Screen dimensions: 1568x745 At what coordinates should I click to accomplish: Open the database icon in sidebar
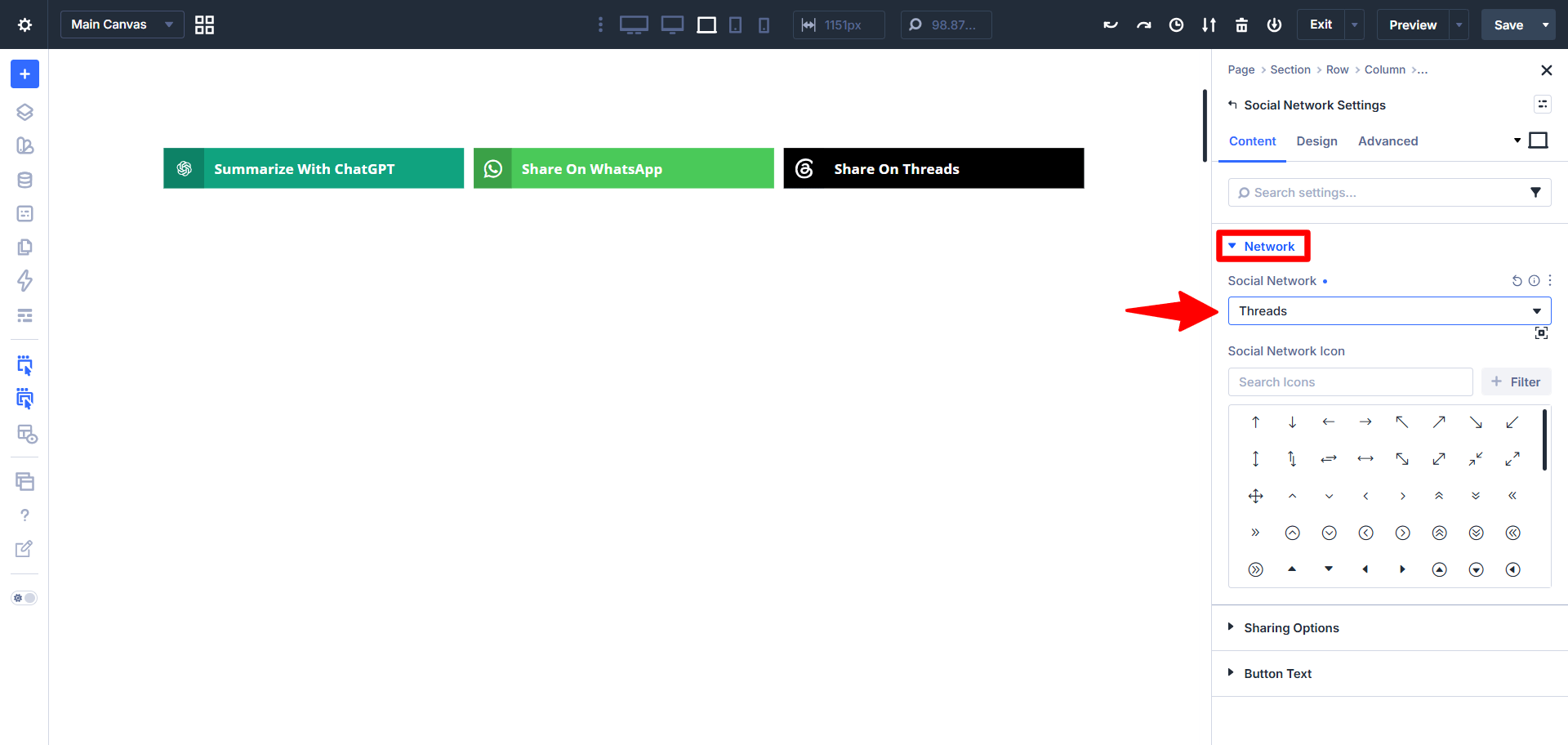tap(24, 180)
